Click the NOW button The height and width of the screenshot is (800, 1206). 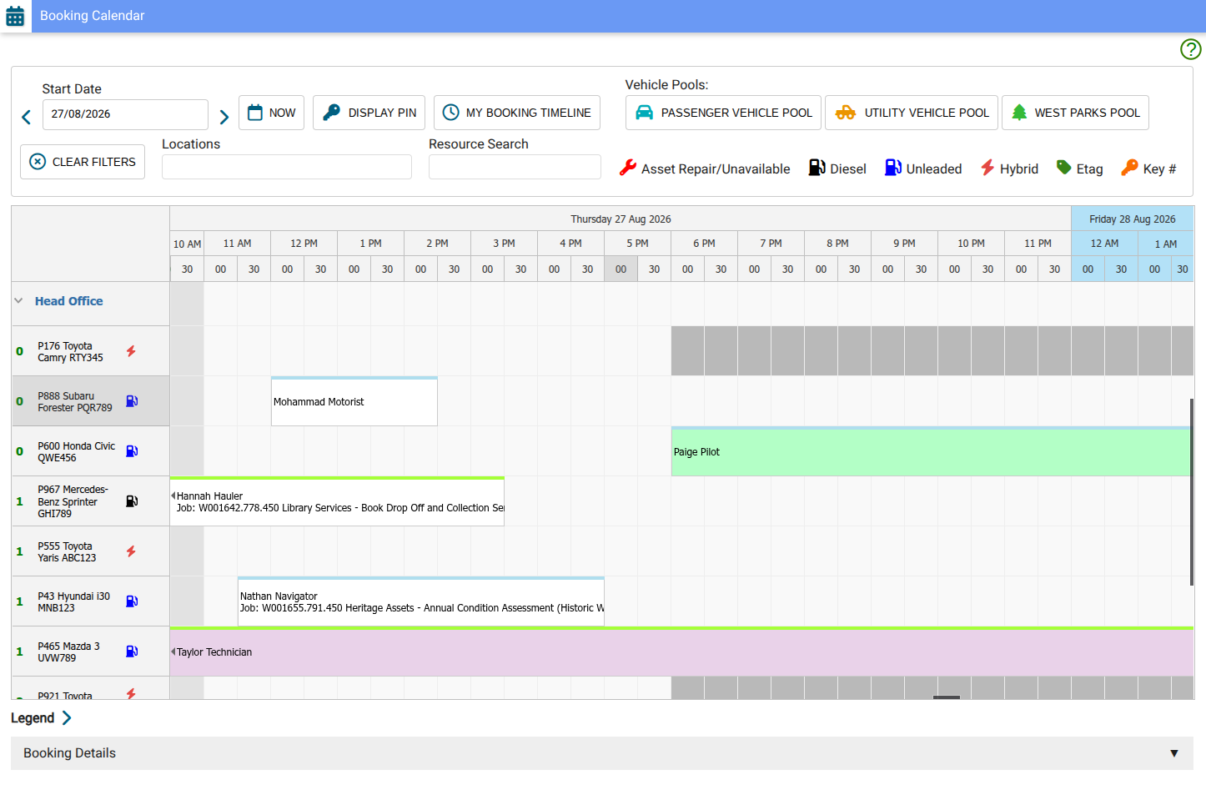pos(271,113)
